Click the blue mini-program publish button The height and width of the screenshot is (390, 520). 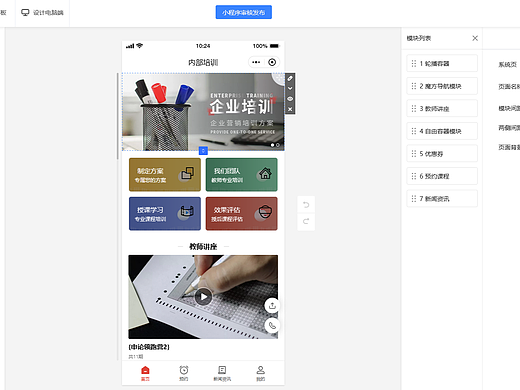coord(244,12)
